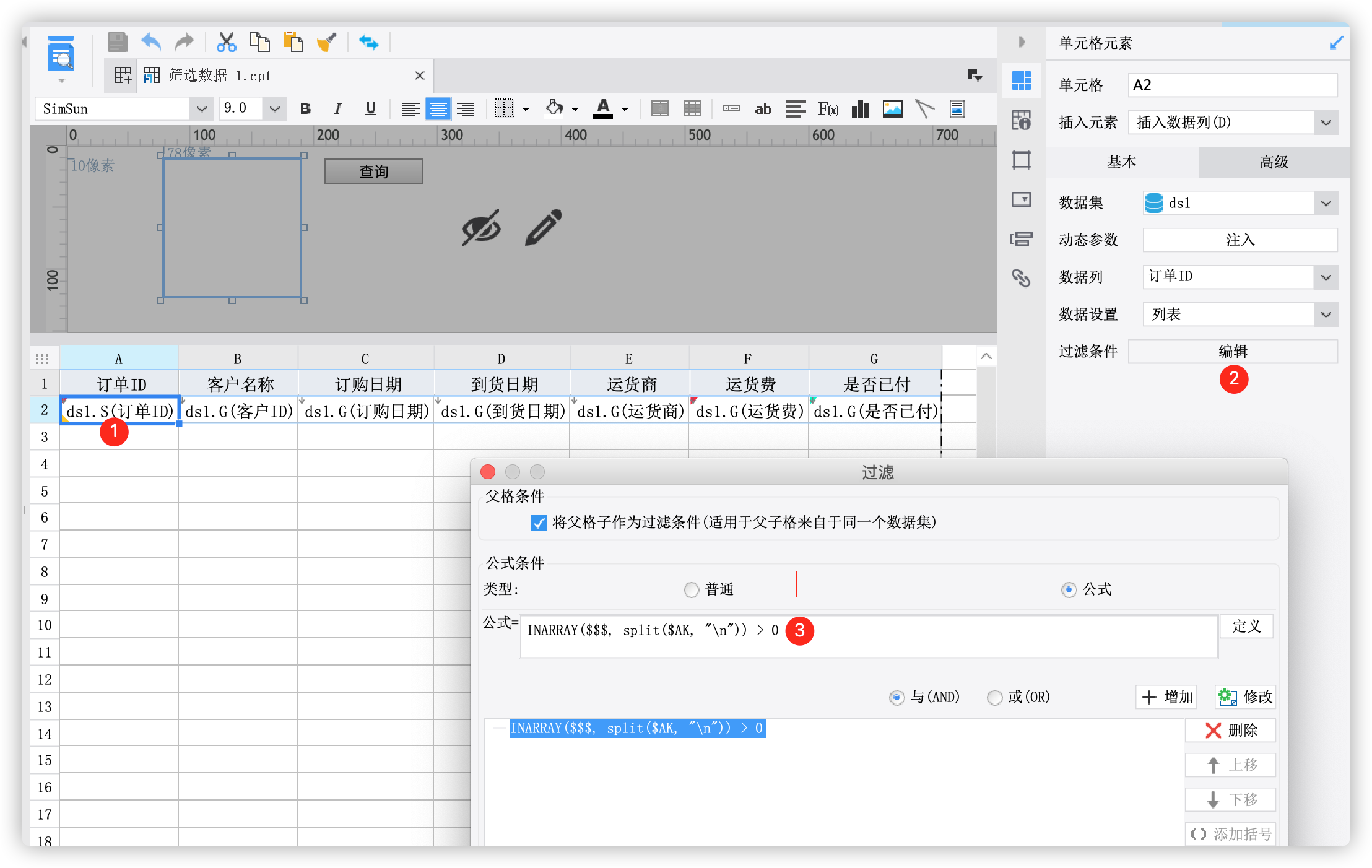Screen dimensions: 1372x868
Task: Open the hyperlink chain icon in sidebar
Action: point(1021,278)
